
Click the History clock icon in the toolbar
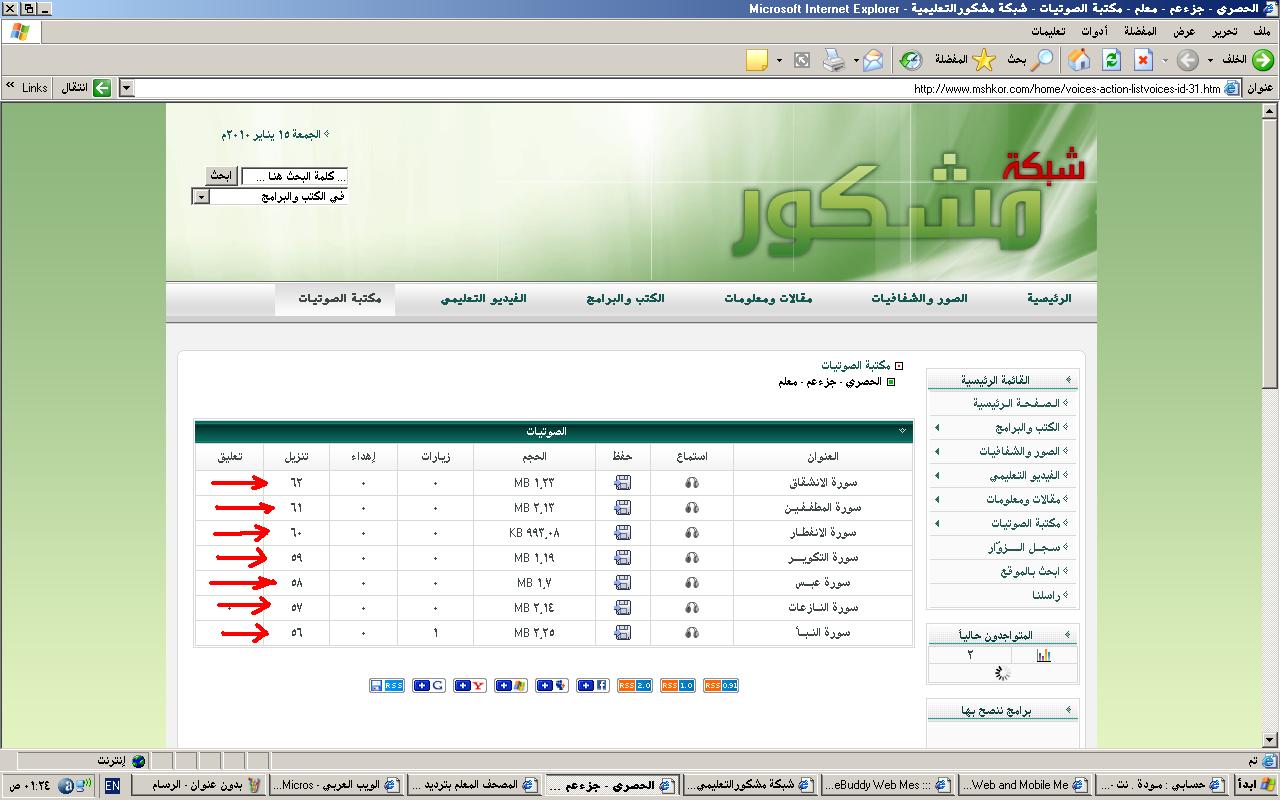910,60
